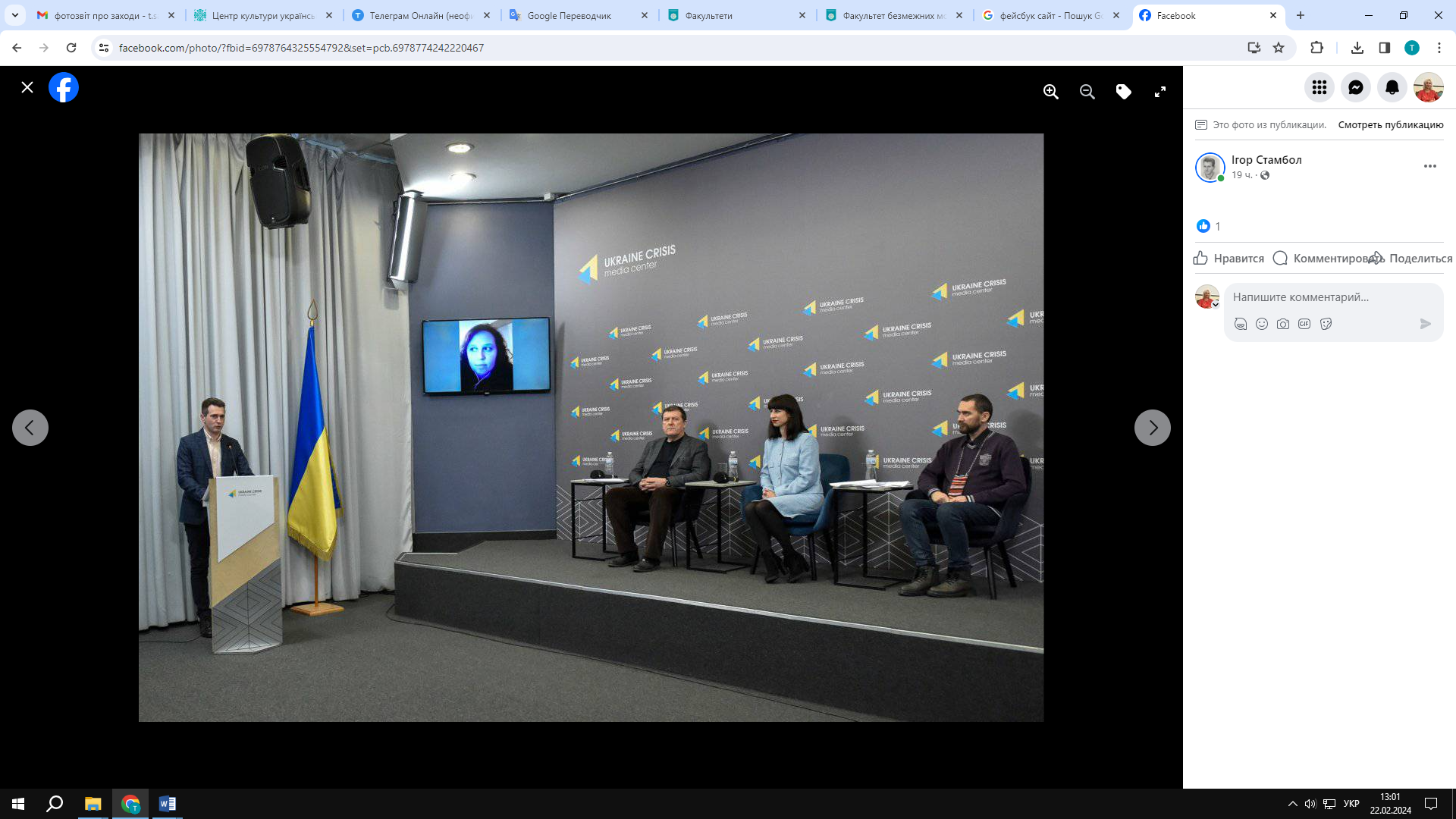
Task: Open Word from the taskbar
Action: click(167, 804)
